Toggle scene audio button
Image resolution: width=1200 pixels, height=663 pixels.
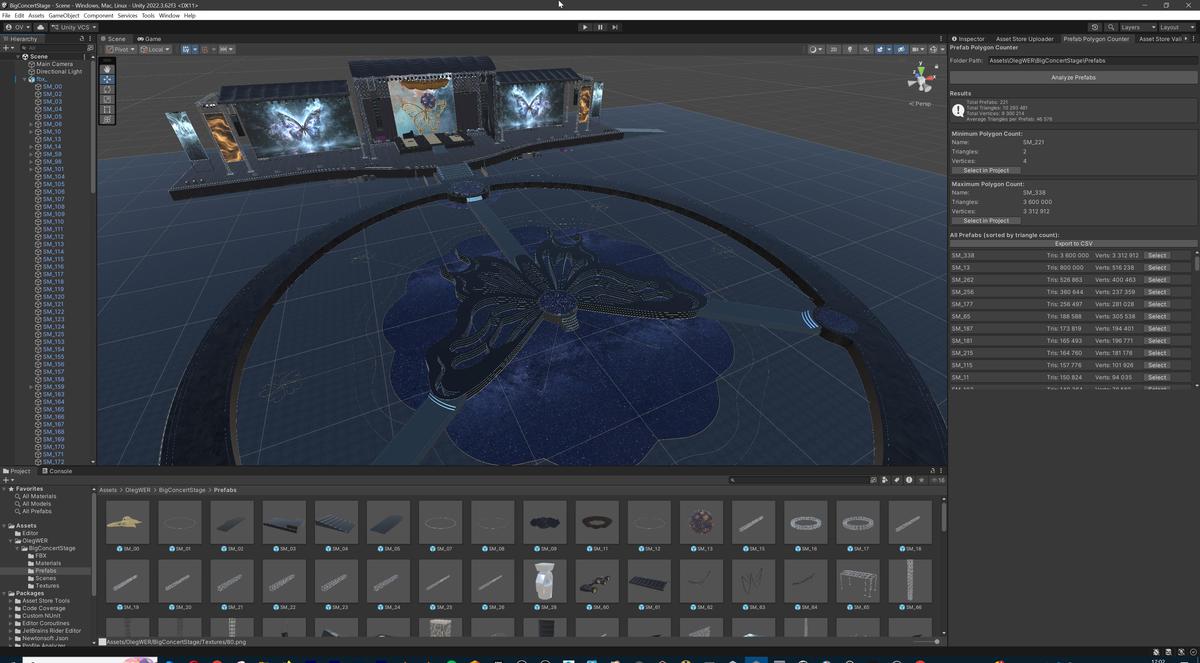click(x=866, y=49)
